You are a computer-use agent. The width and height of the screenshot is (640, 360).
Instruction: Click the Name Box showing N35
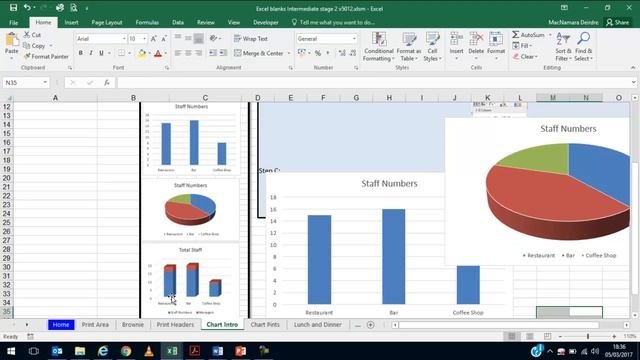click(25, 83)
